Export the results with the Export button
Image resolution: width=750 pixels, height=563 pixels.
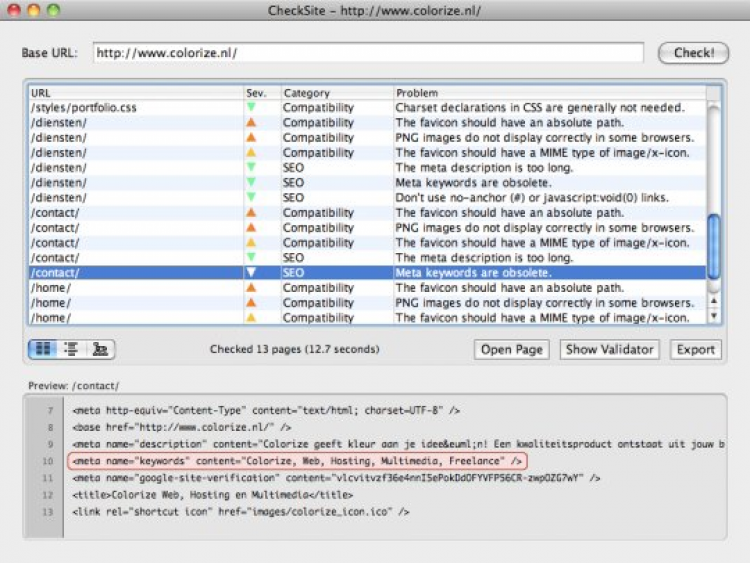695,349
